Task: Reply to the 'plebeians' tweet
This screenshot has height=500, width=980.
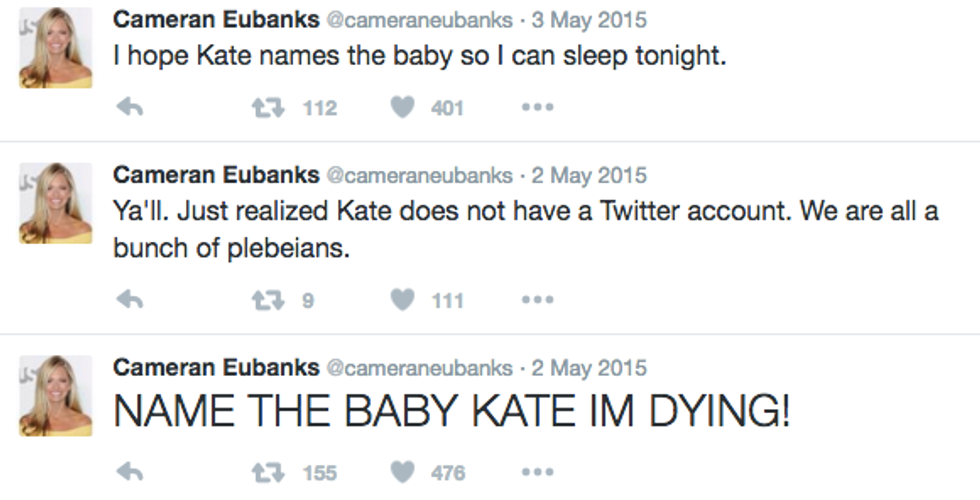Action: (130, 299)
